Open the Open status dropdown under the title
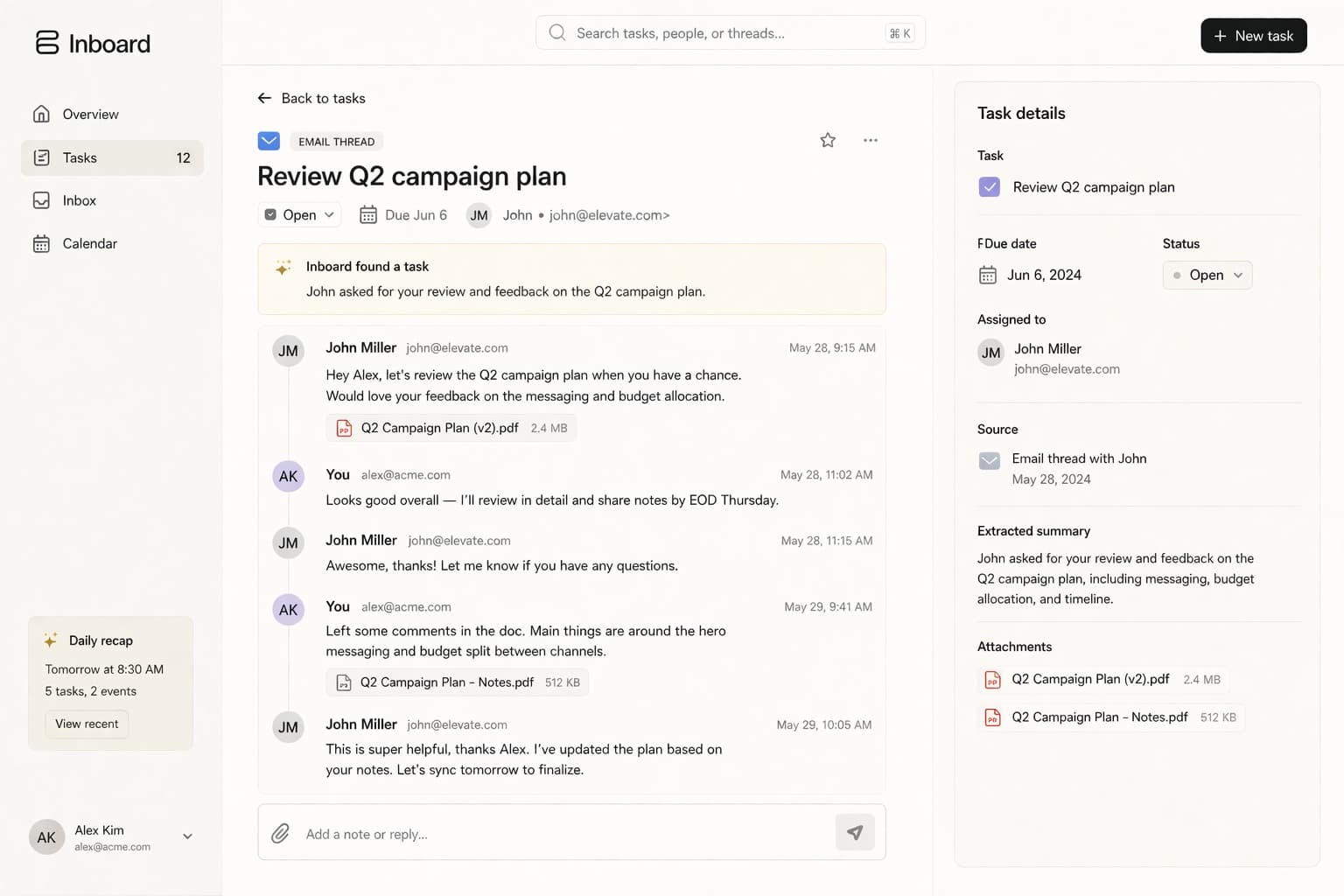The width and height of the screenshot is (1344, 896). click(300, 214)
